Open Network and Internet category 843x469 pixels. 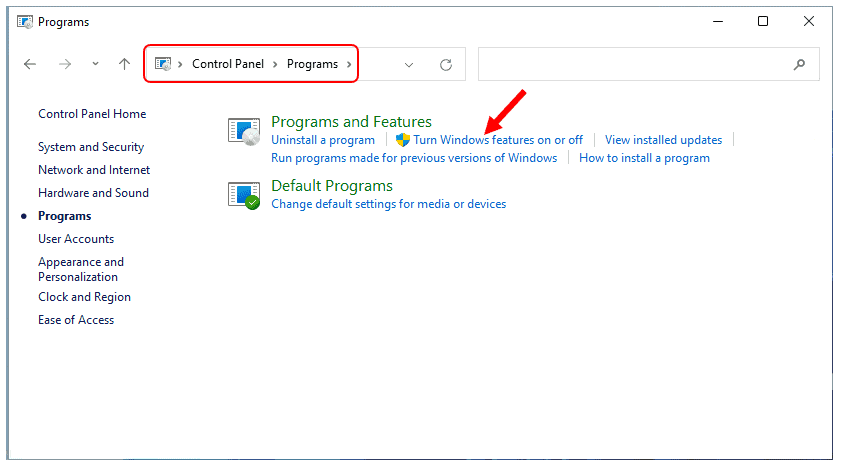tap(94, 170)
